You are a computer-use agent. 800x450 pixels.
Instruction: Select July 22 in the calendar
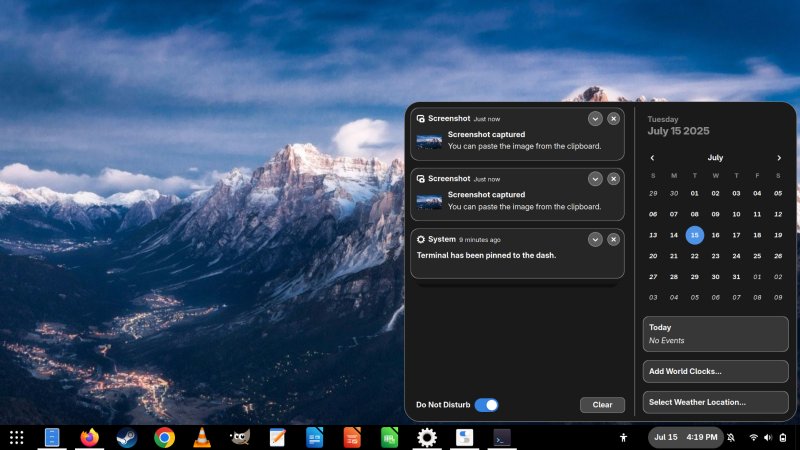tap(694, 256)
